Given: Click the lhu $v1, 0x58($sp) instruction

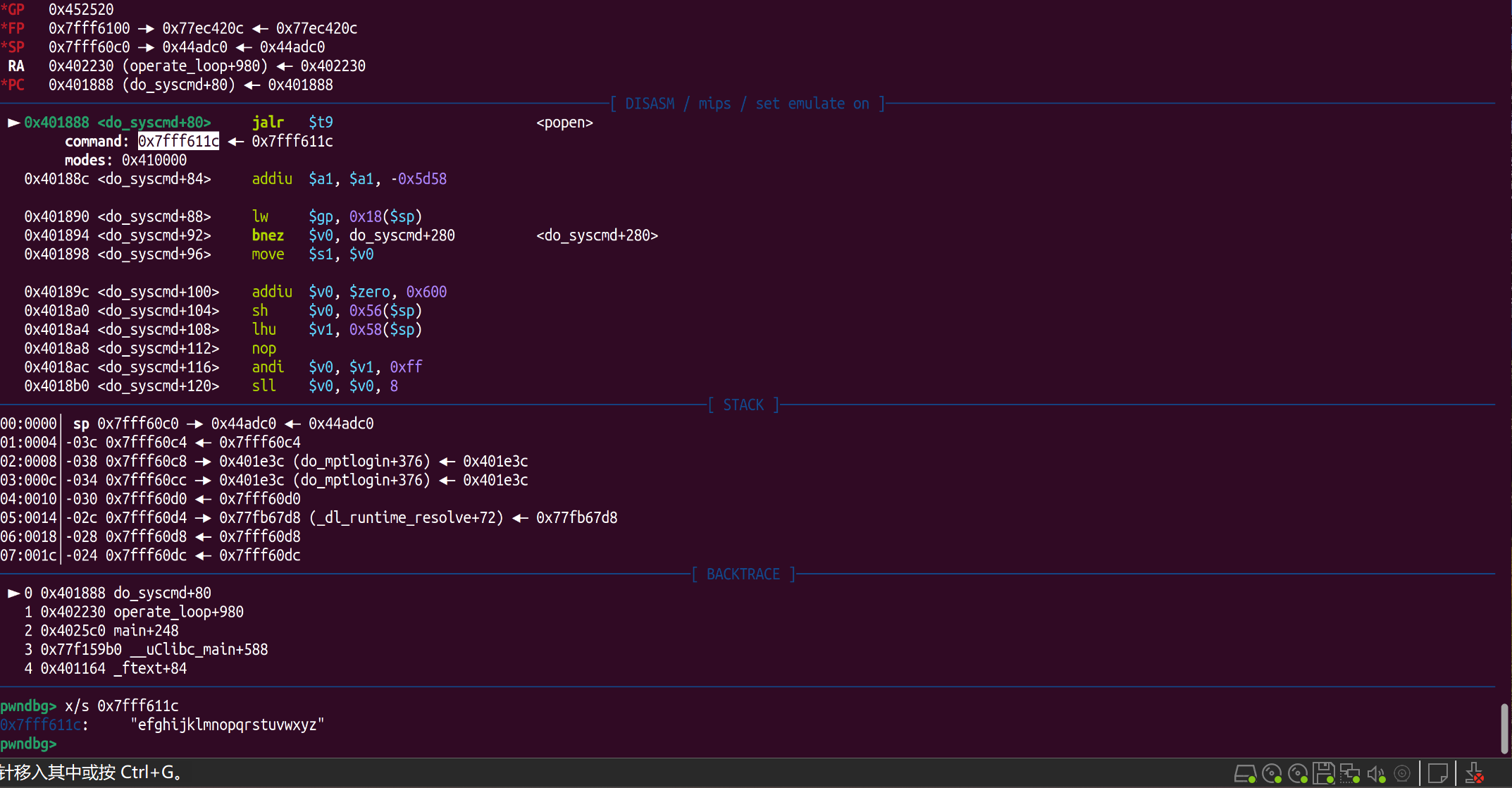Looking at the screenshot, I should (x=337, y=329).
